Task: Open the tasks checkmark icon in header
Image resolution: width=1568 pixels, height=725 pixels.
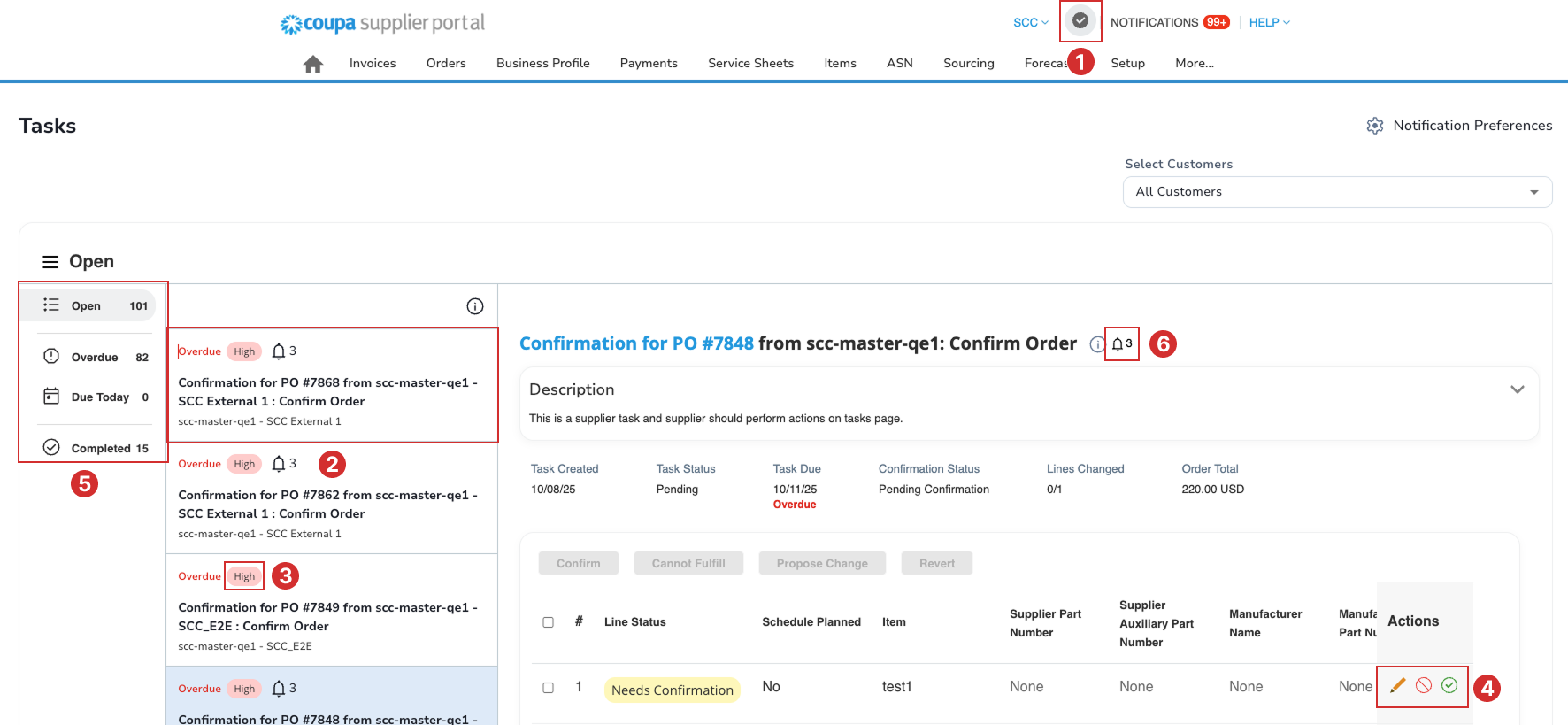Action: pyautogui.click(x=1080, y=20)
